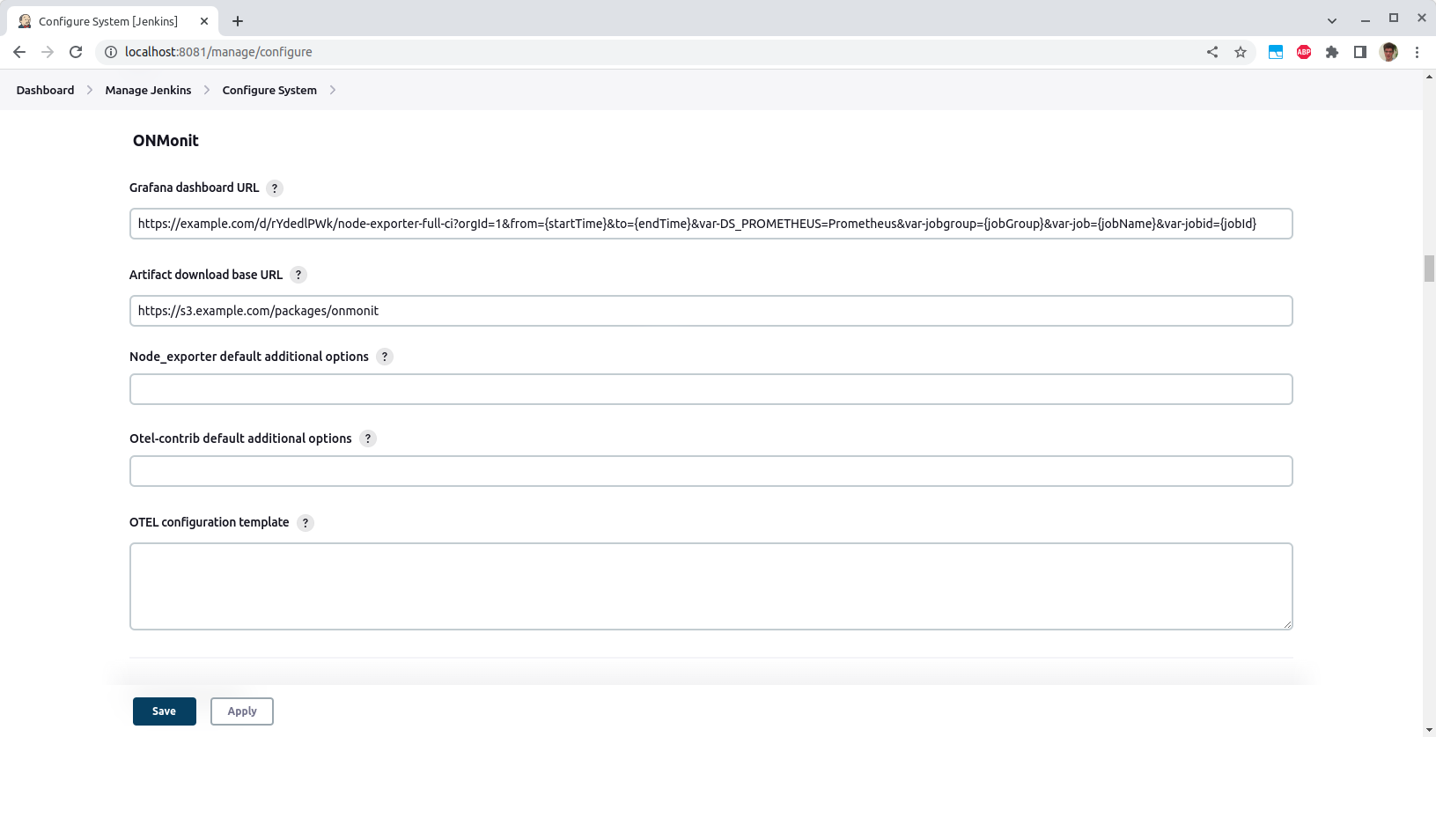Open the AdBlock Plus extension

pyautogui.click(x=1304, y=52)
